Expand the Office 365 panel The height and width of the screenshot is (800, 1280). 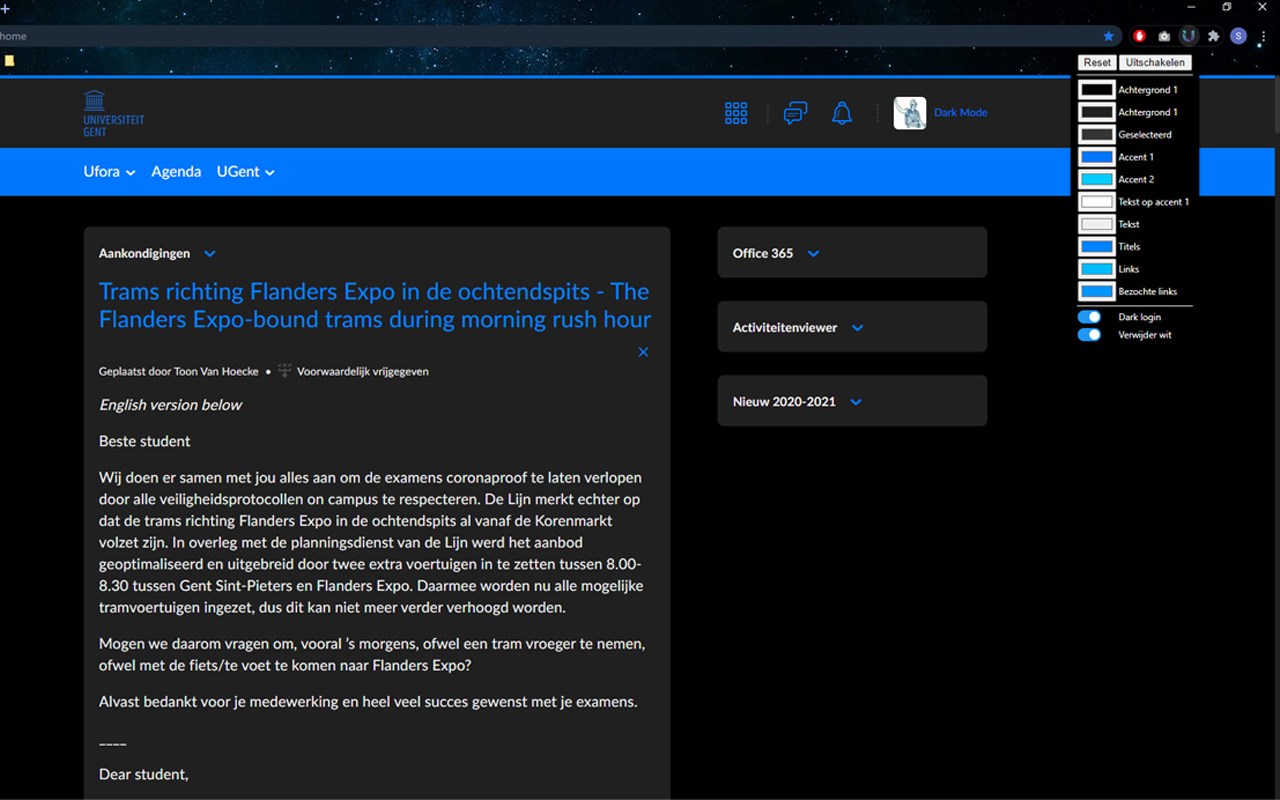pos(812,253)
